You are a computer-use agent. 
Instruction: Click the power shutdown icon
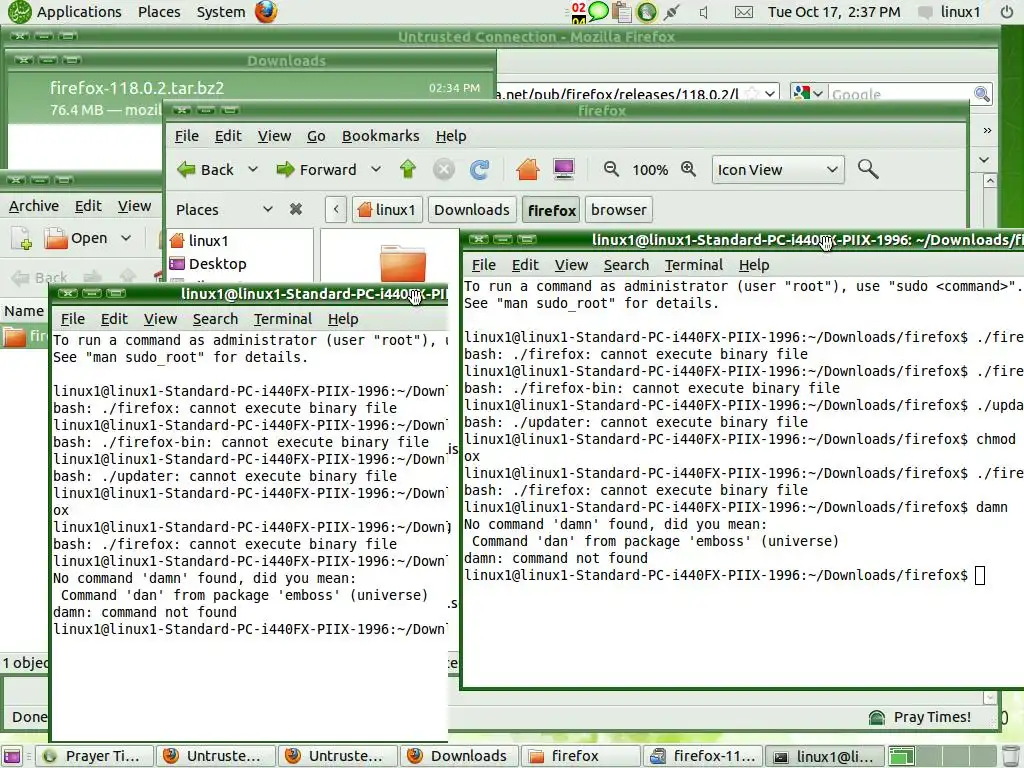click(x=1007, y=12)
